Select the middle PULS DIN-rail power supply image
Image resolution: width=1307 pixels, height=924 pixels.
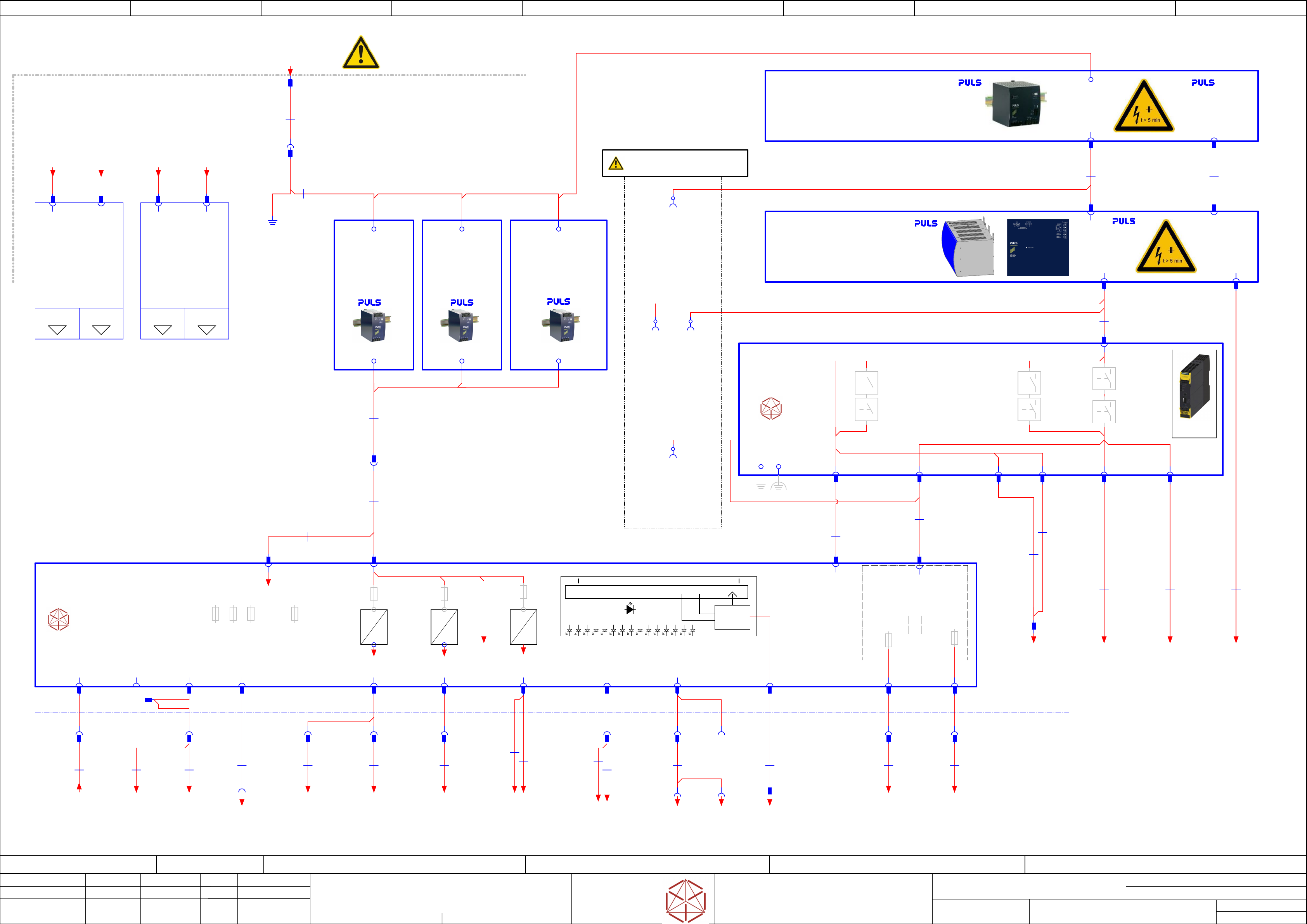click(460, 325)
